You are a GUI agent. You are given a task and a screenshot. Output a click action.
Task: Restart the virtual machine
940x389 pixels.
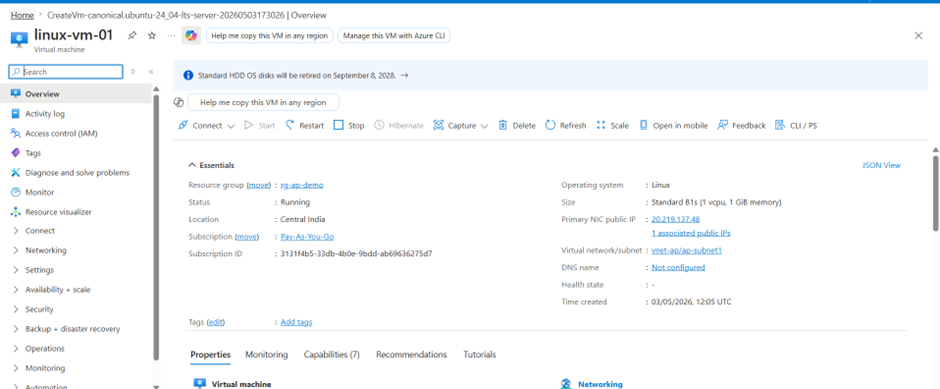pos(305,126)
